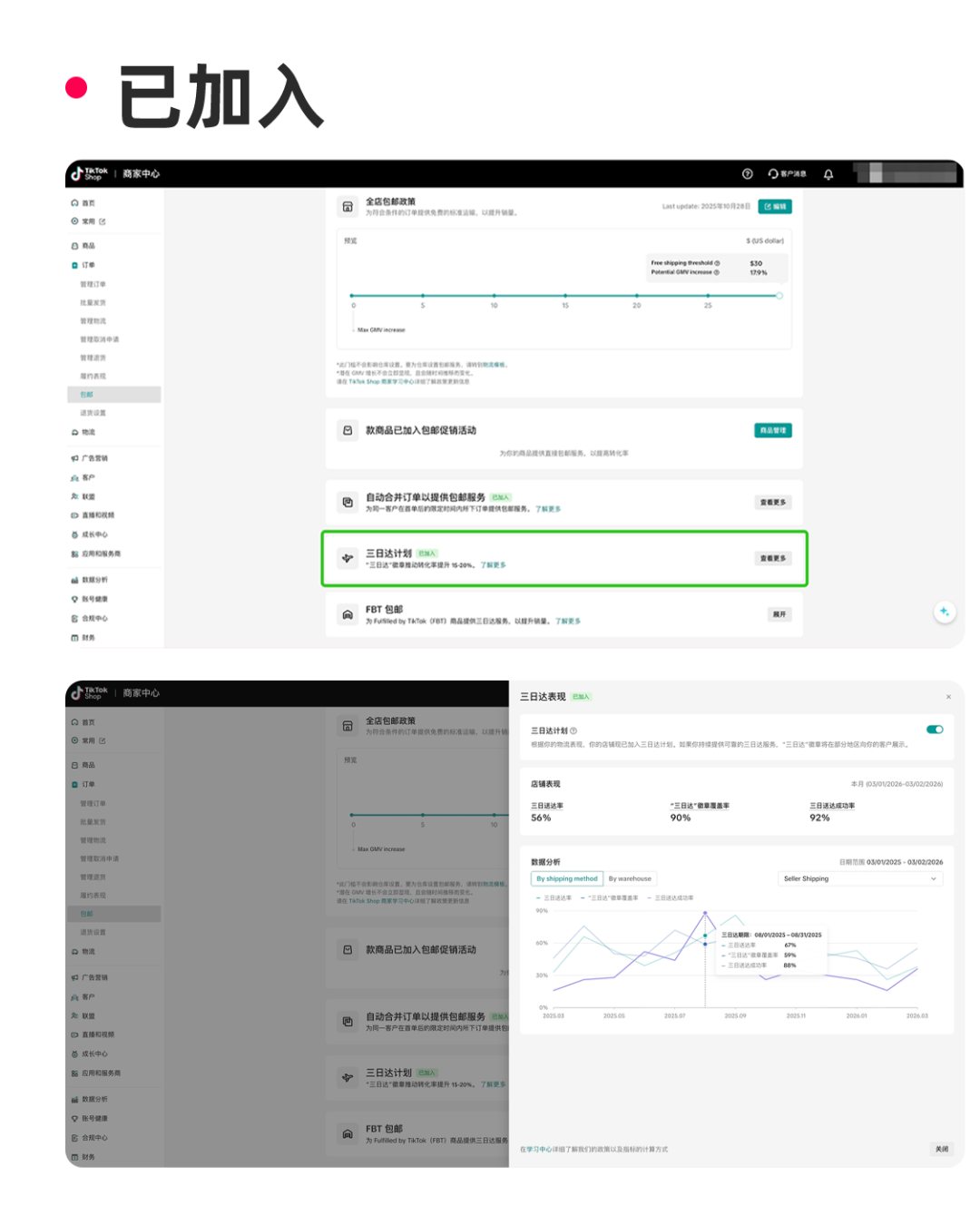Click 三日送达成功率 92% metric
980x1225 pixels.
coord(832,811)
